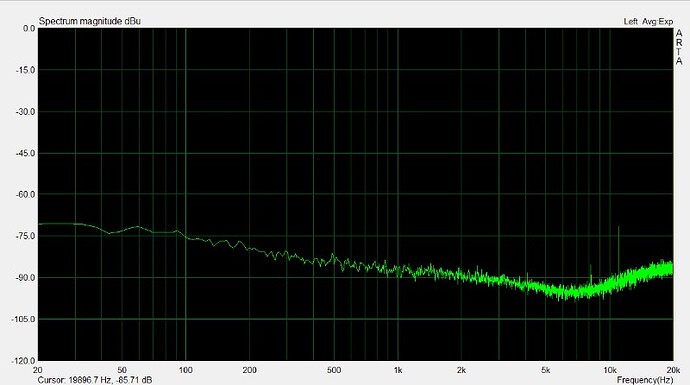Image resolution: width=690 pixels, height=385 pixels.
Task: Click the 0.0 y-axis value
Action: 29,28
